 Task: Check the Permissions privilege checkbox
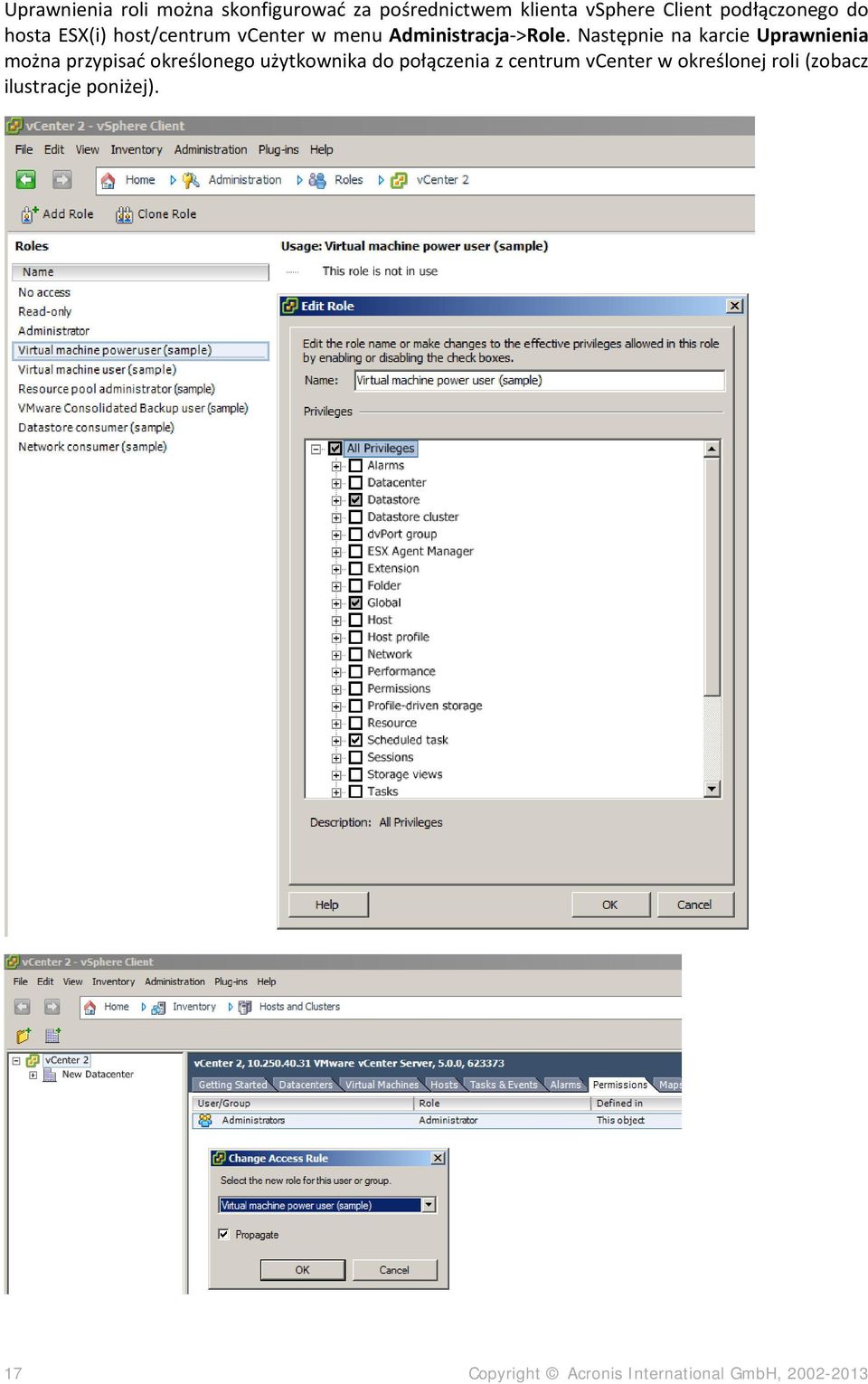[355, 689]
